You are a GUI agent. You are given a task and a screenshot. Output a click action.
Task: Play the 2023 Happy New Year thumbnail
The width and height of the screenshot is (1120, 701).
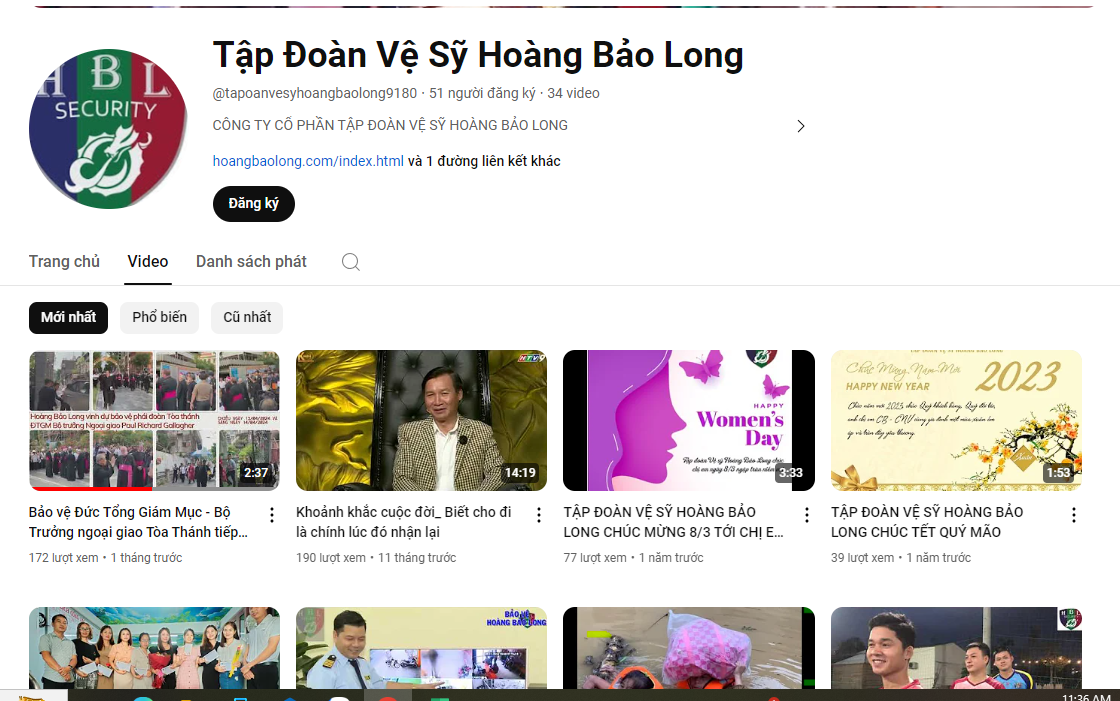point(956,420)
